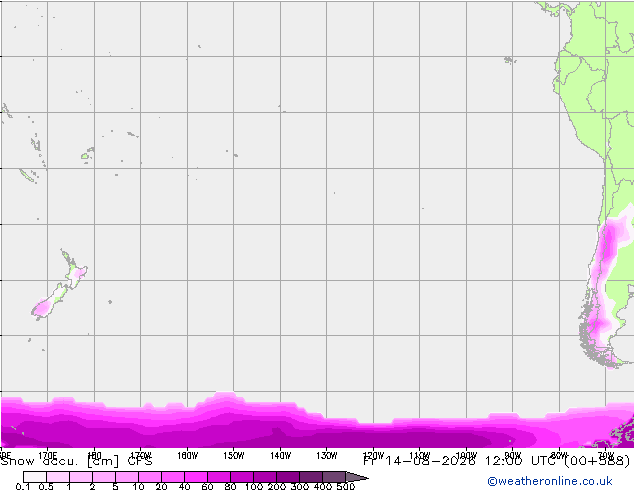Click the 160W longitude label
Image resolution: width=634 pixels, height=490 pixels.
point(188,456)
